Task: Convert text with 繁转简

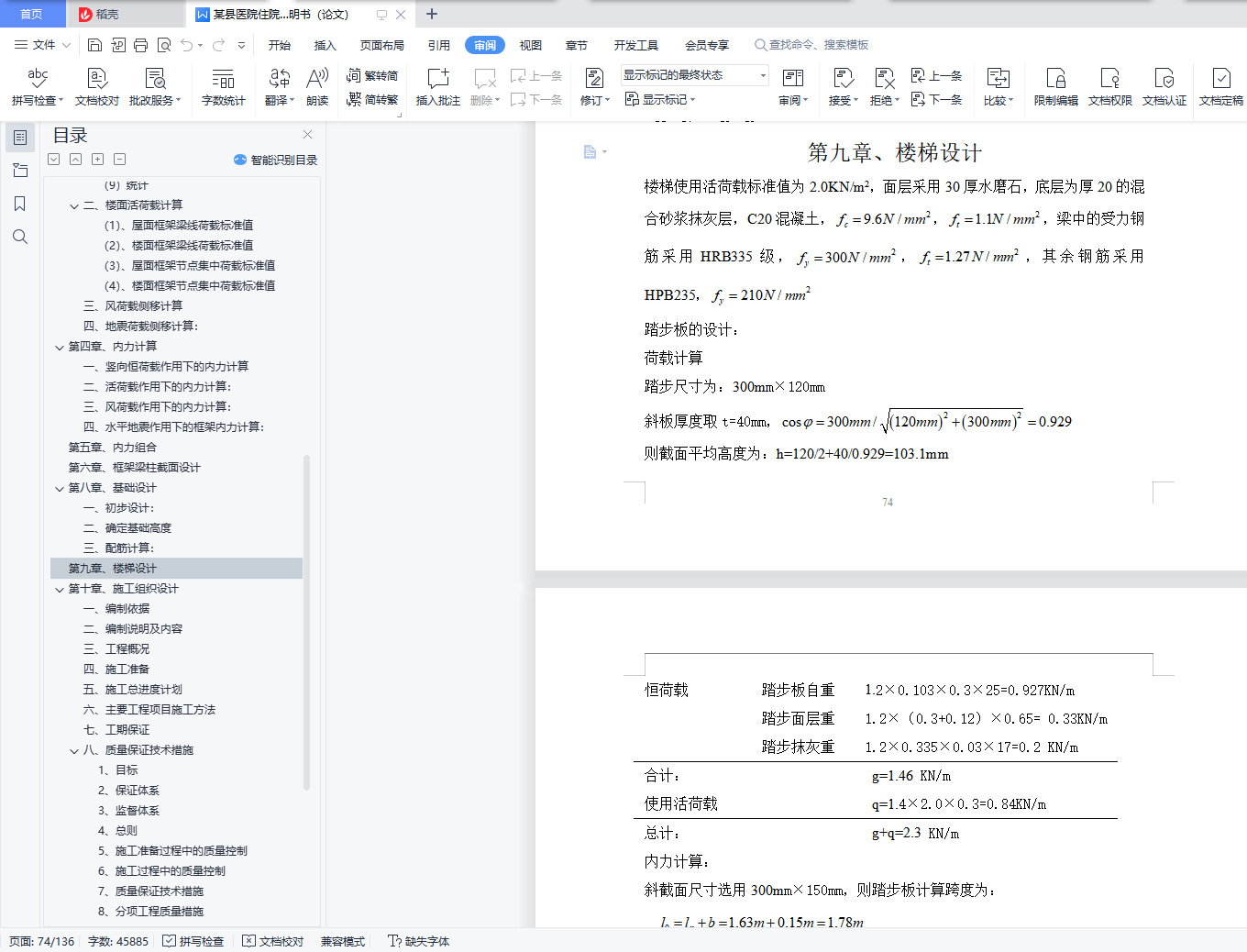Action: pos(372,76)
